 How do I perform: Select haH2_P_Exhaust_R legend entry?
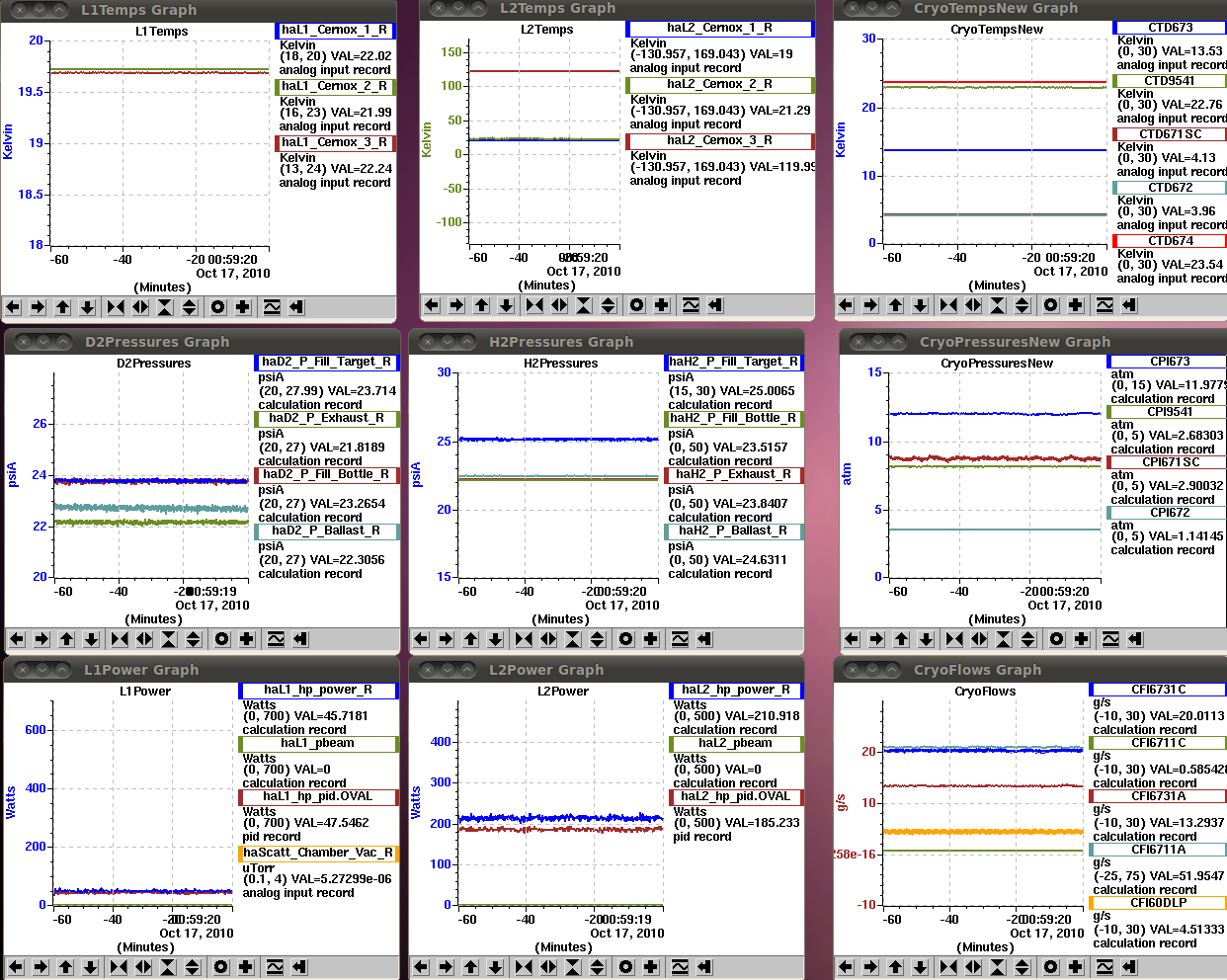coord(733,475)
